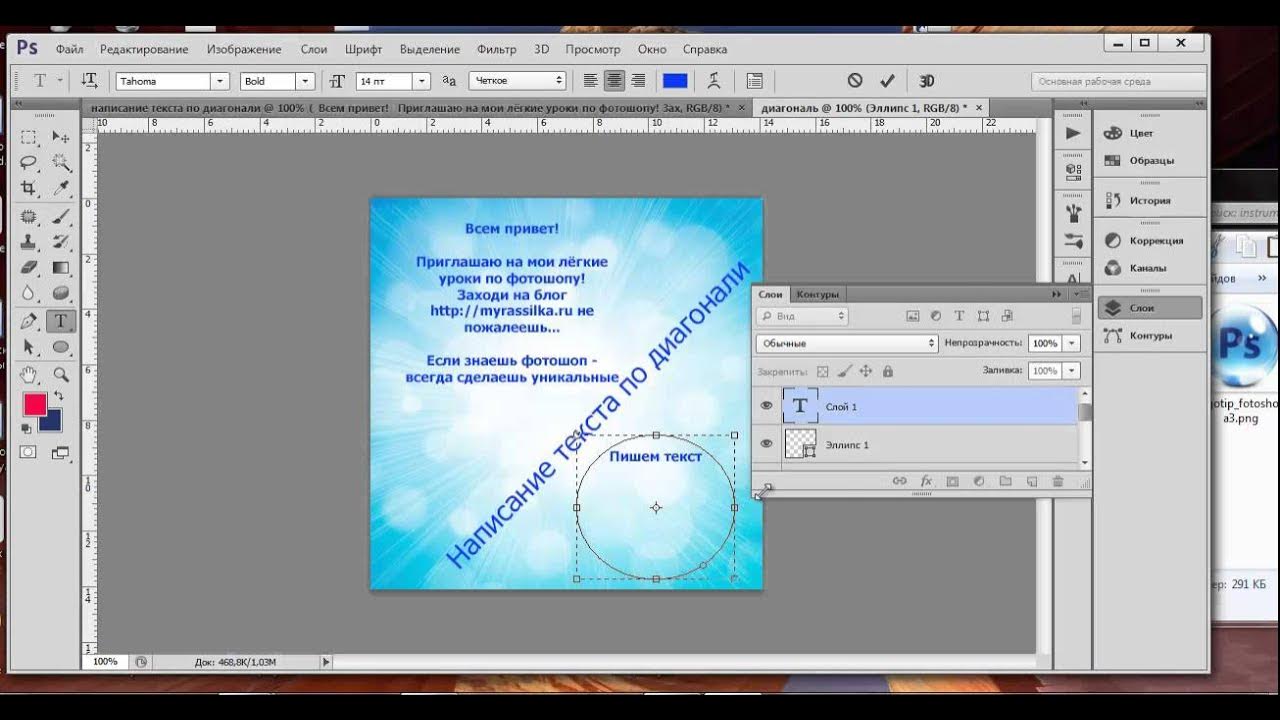Select the Path Selection tool

(x=29, y=347)
